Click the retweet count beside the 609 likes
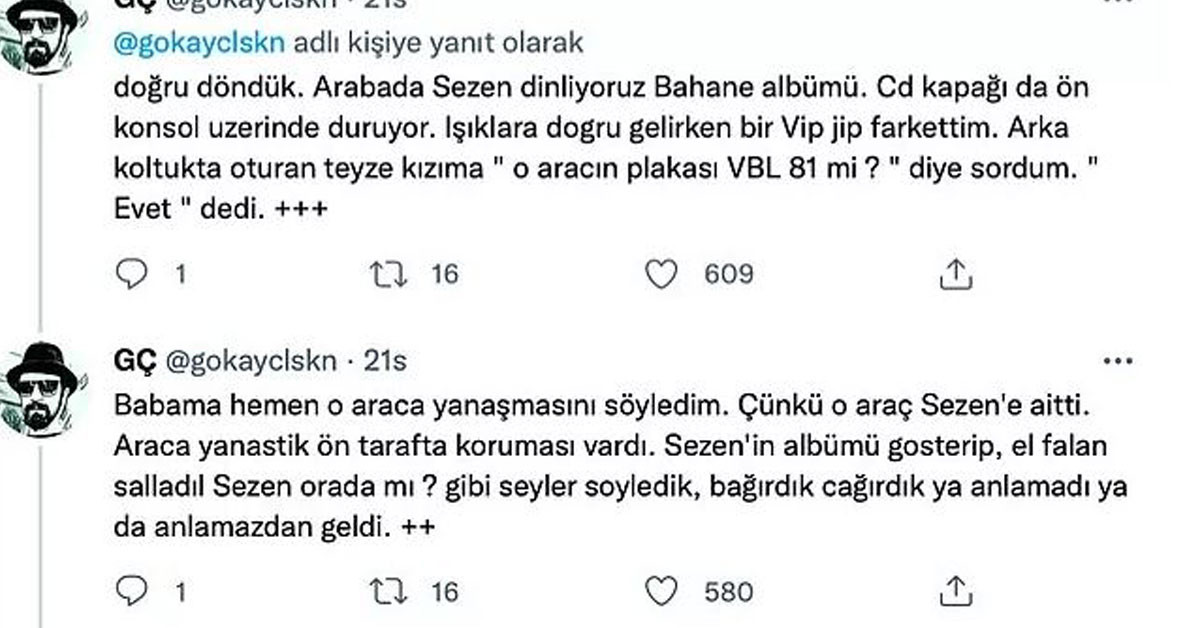This screenshot has width=1200, height=628. [444, 273]
